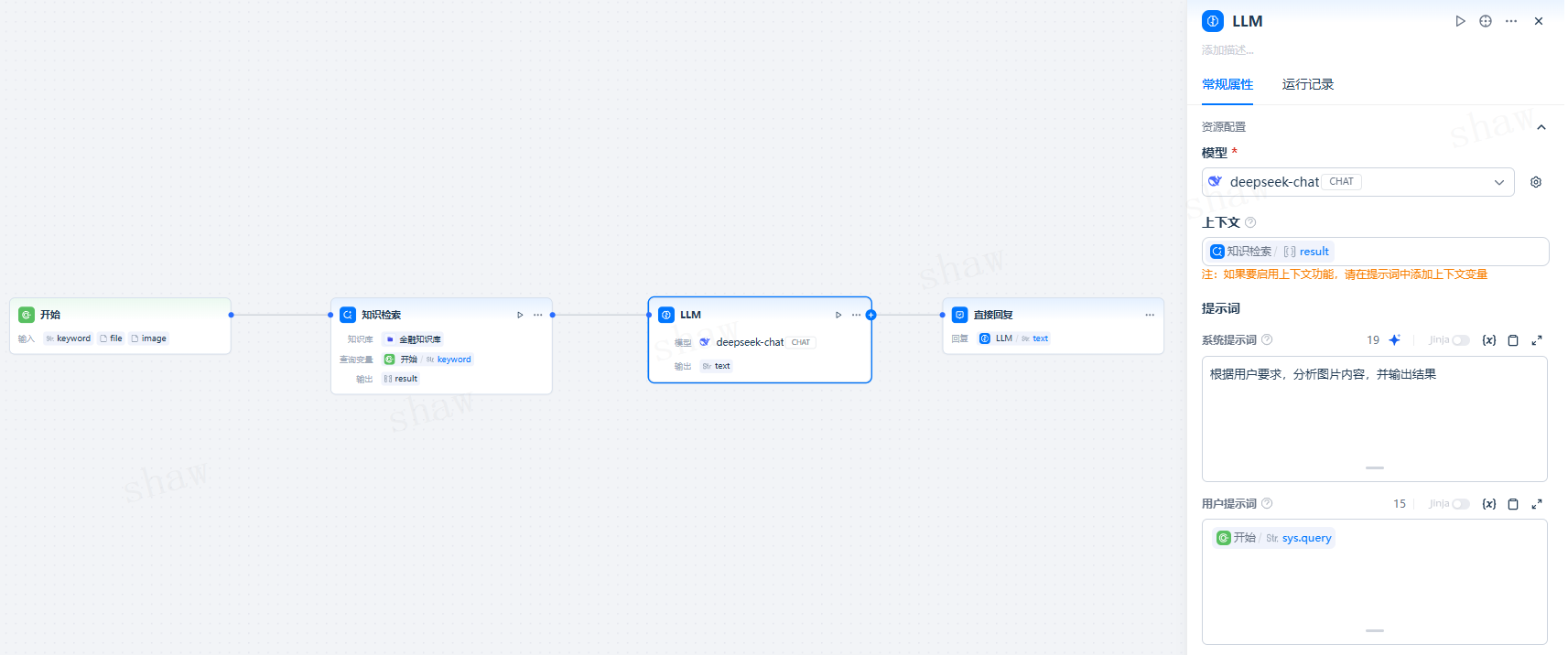Switch to the 运行记录 tab

(x=1307, y=84)
